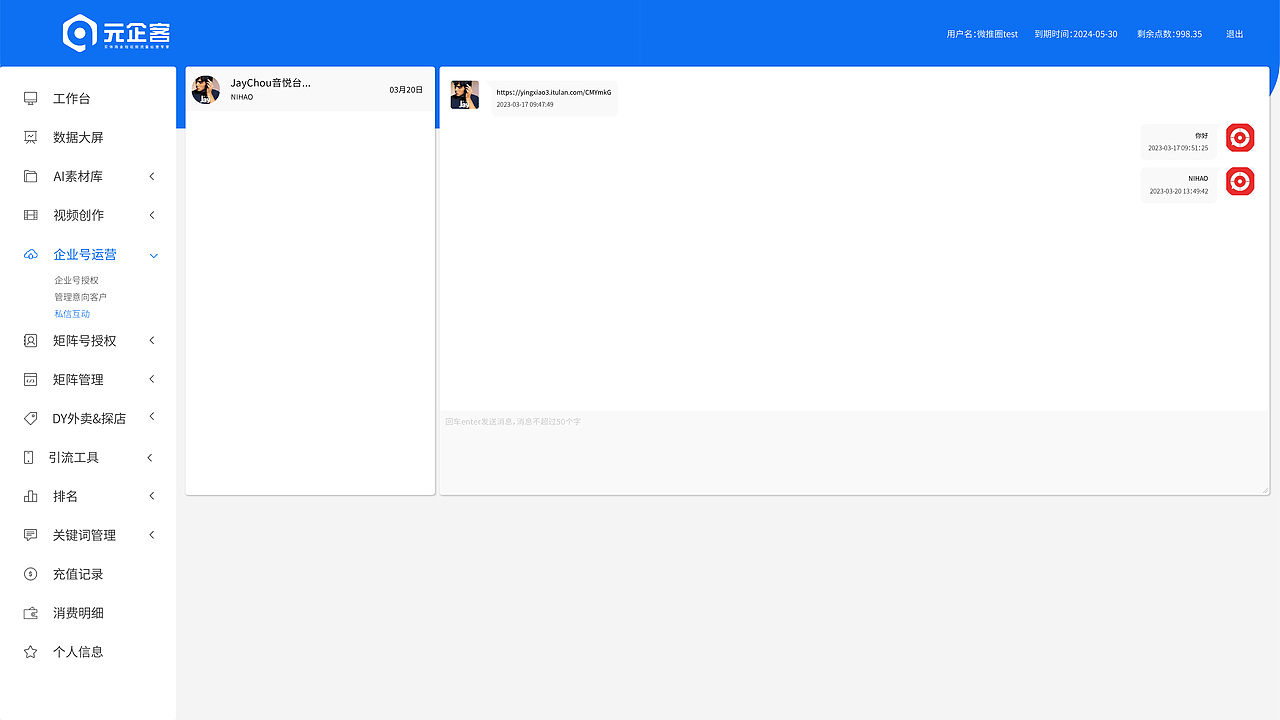
Task: Collapse the 企业号运营 chevron
Action: (154, 256)
